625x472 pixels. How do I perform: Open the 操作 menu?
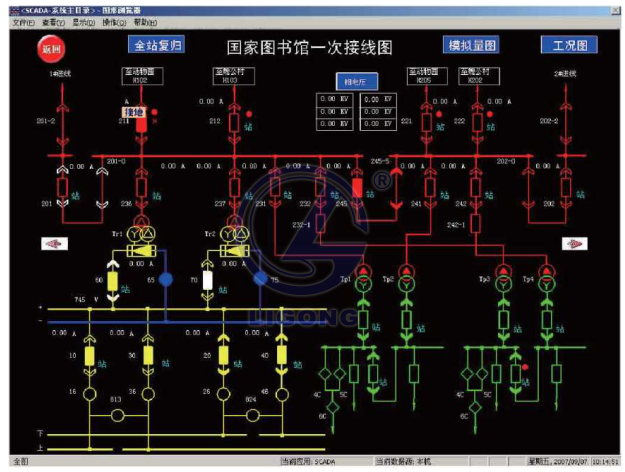point(114,21)
